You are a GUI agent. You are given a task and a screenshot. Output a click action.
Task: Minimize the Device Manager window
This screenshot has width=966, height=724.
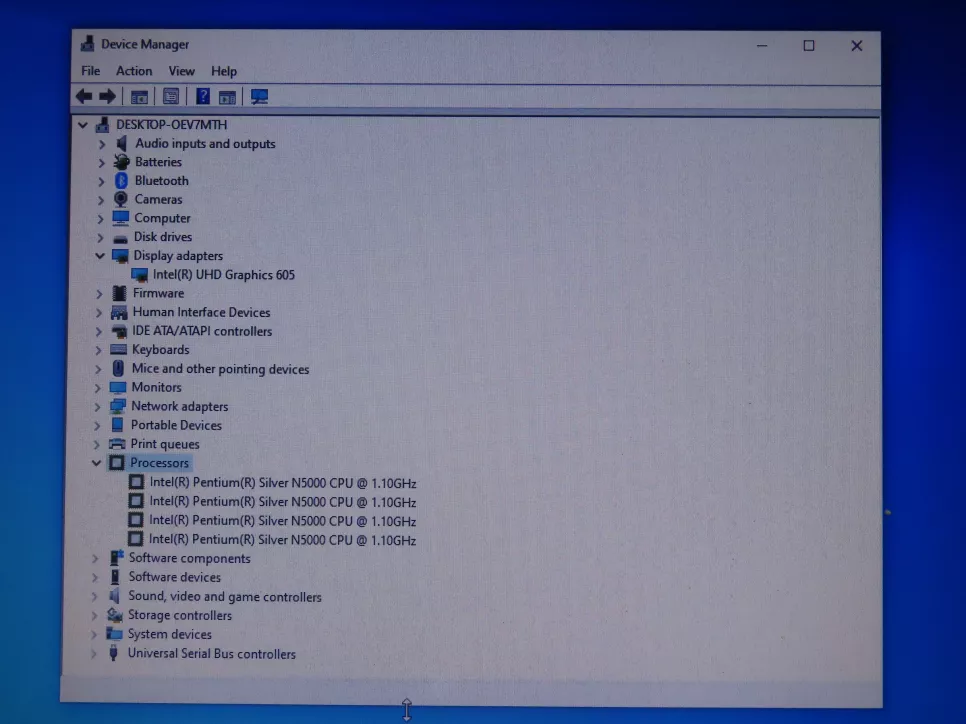762,46
